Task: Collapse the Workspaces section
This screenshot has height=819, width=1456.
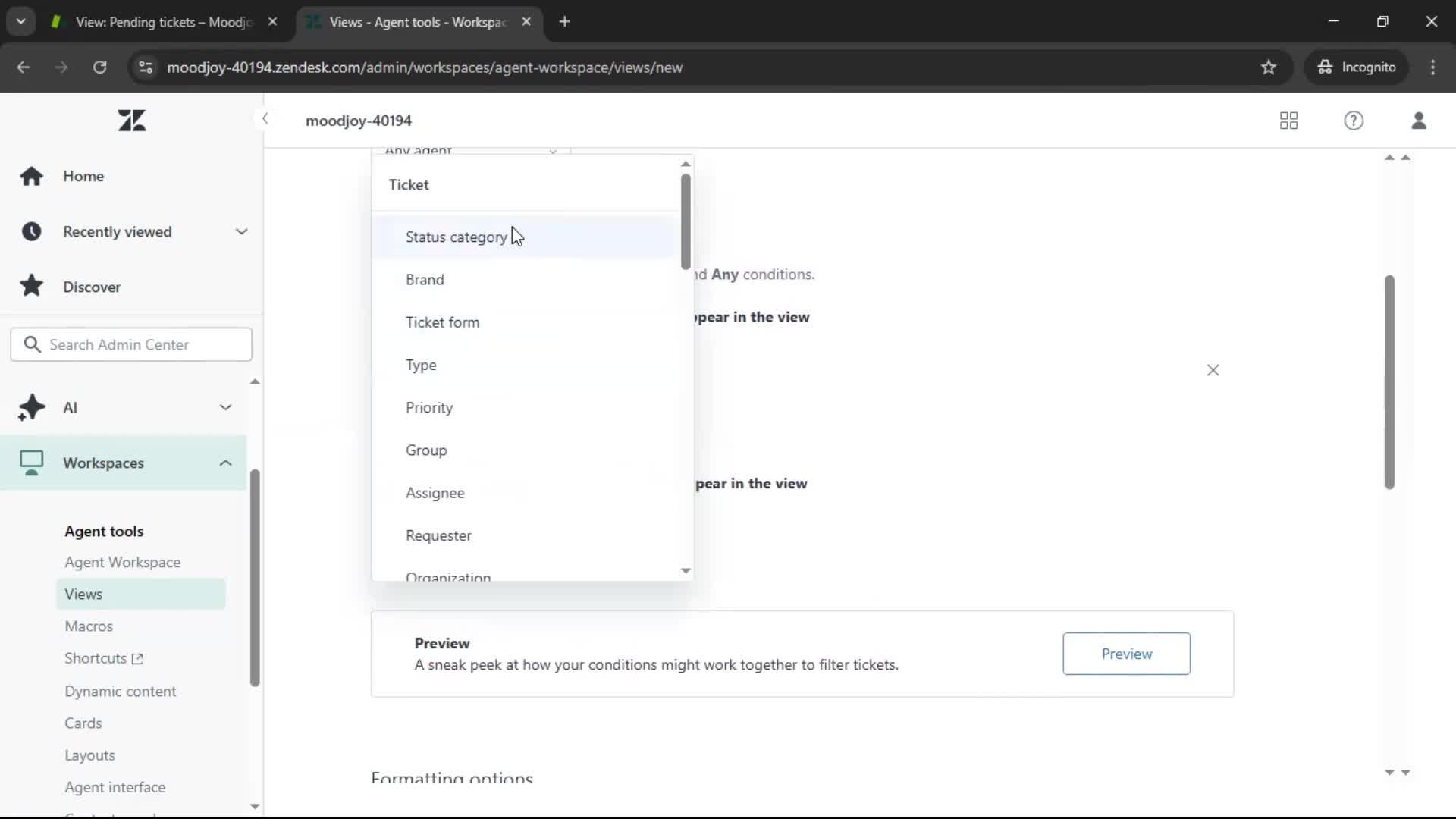Action: [x=225, y=463]
